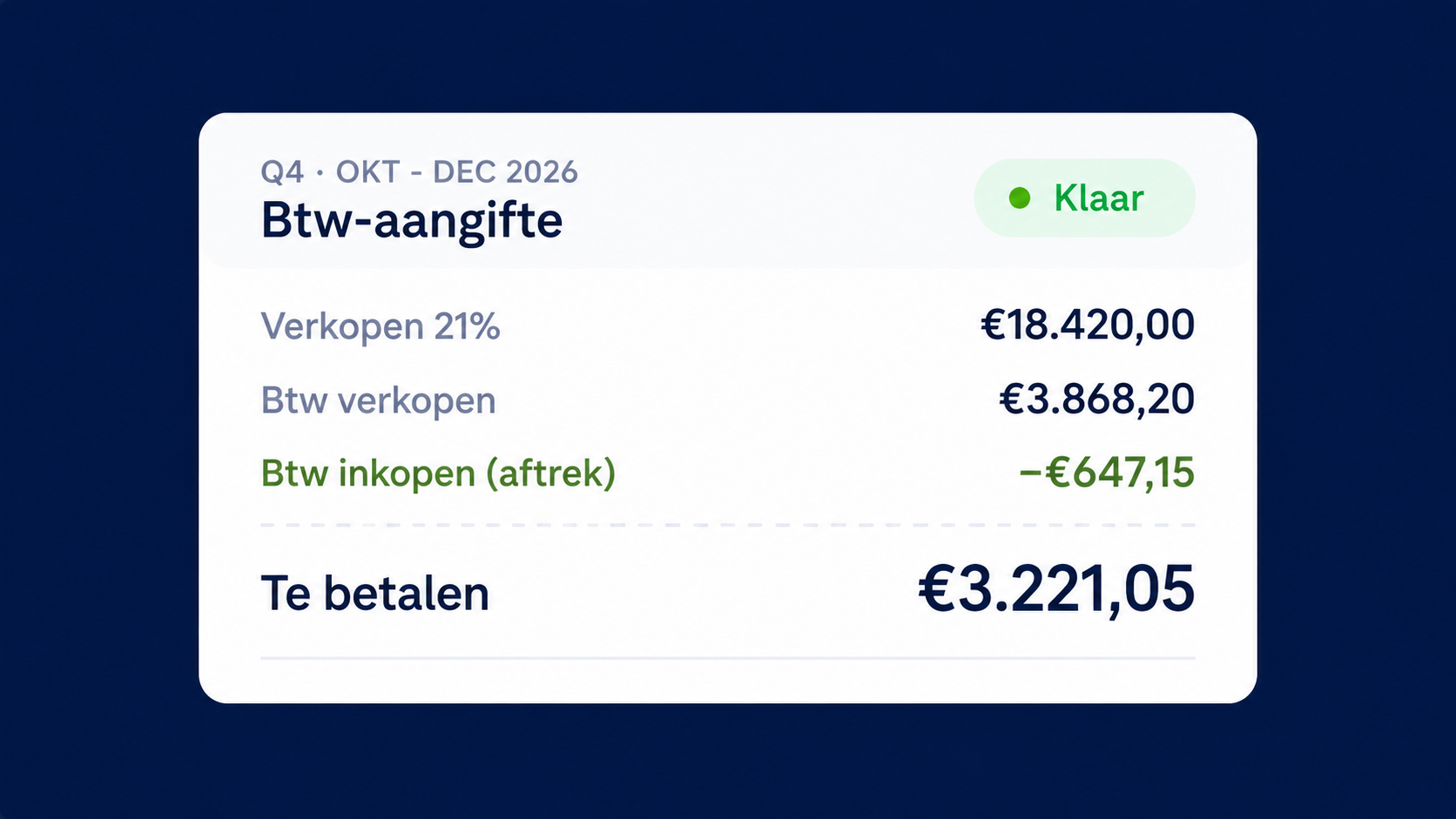Click the Klaar status badge
The height and width of the screenshot is (819, 1456).
1084,198
